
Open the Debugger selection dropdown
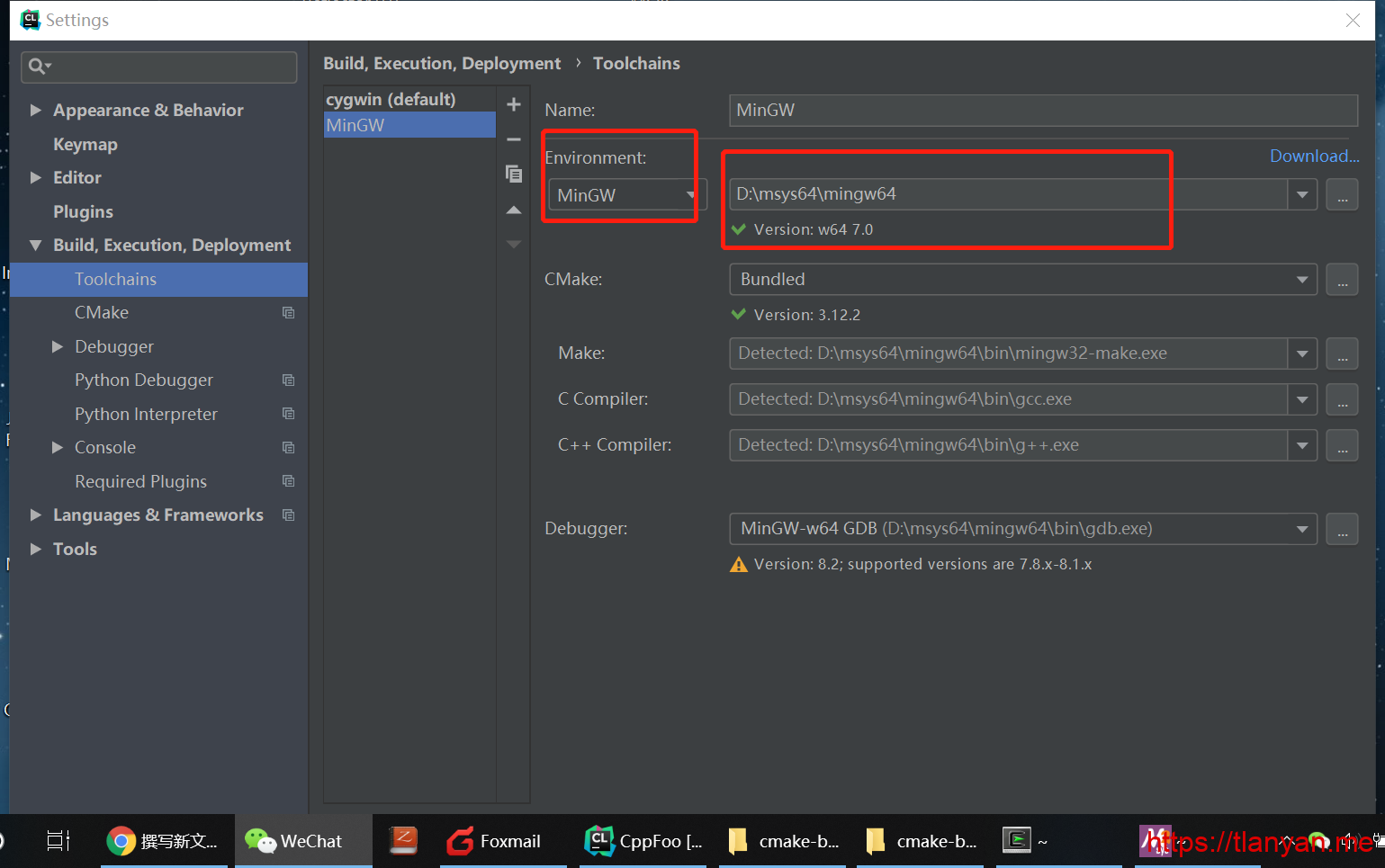point(1301,529)
